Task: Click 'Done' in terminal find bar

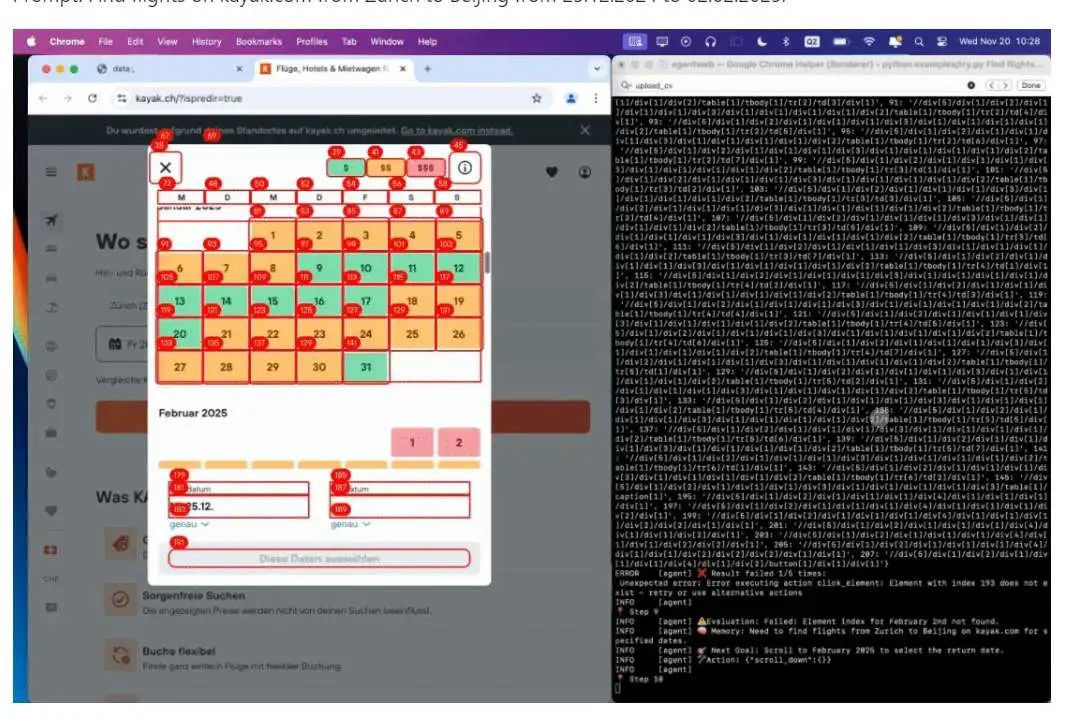Action: click(x=1031, y=86)
